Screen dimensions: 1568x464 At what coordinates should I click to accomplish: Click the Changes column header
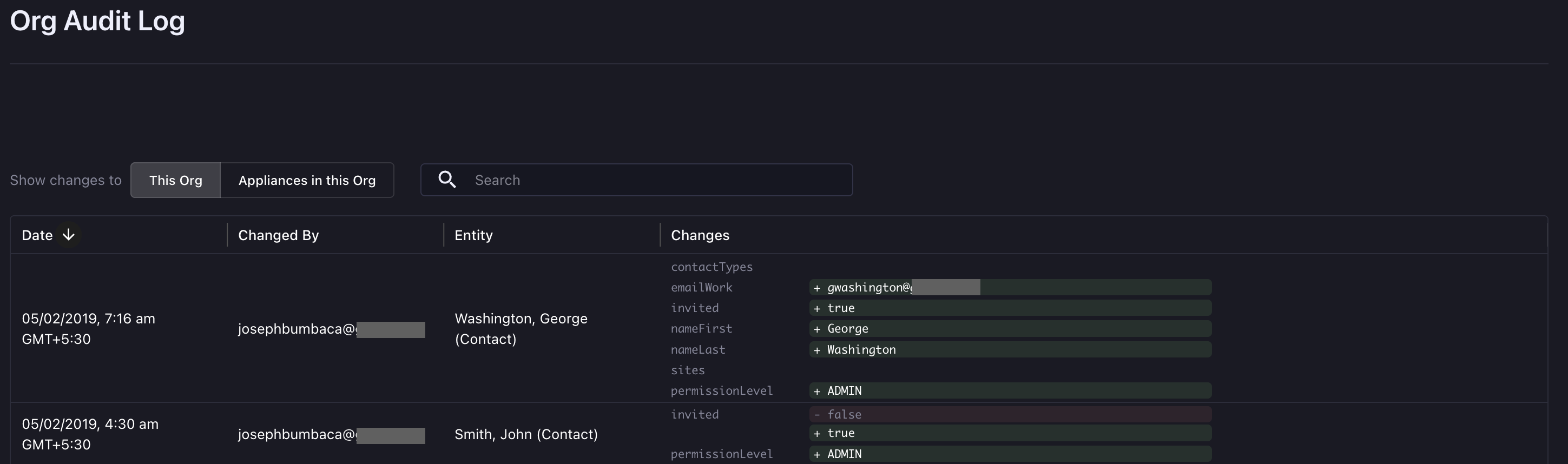(x=700, y=235)
